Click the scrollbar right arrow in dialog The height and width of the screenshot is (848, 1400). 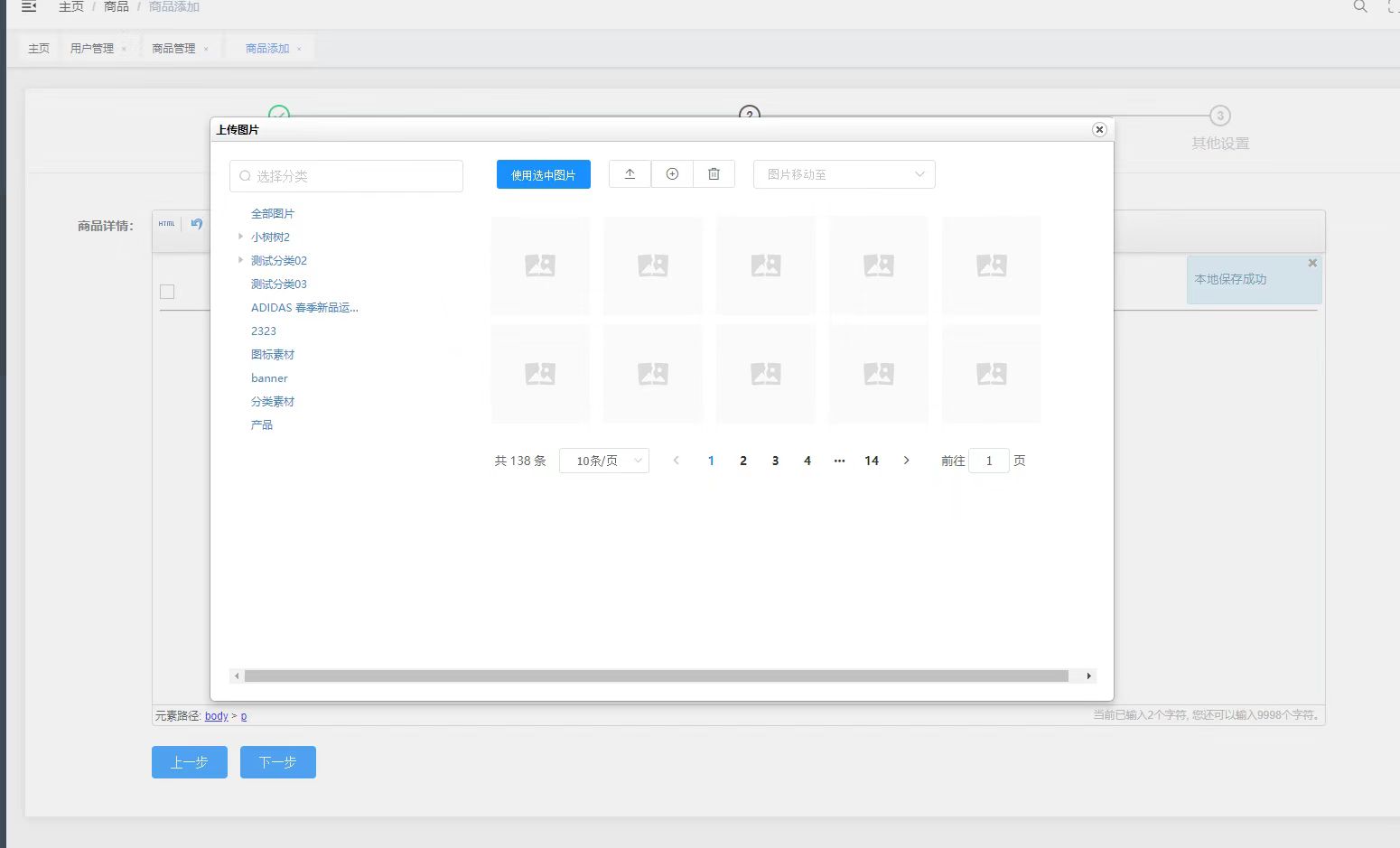1088,676
